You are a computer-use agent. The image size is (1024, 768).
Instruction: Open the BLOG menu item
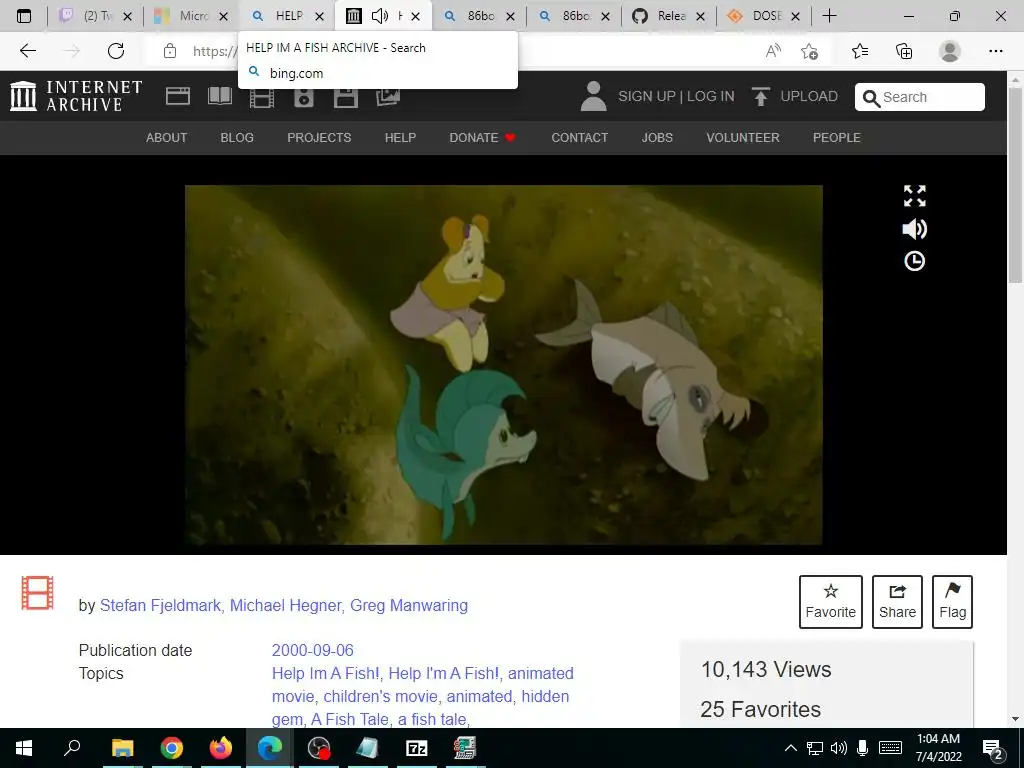[237, 138]
